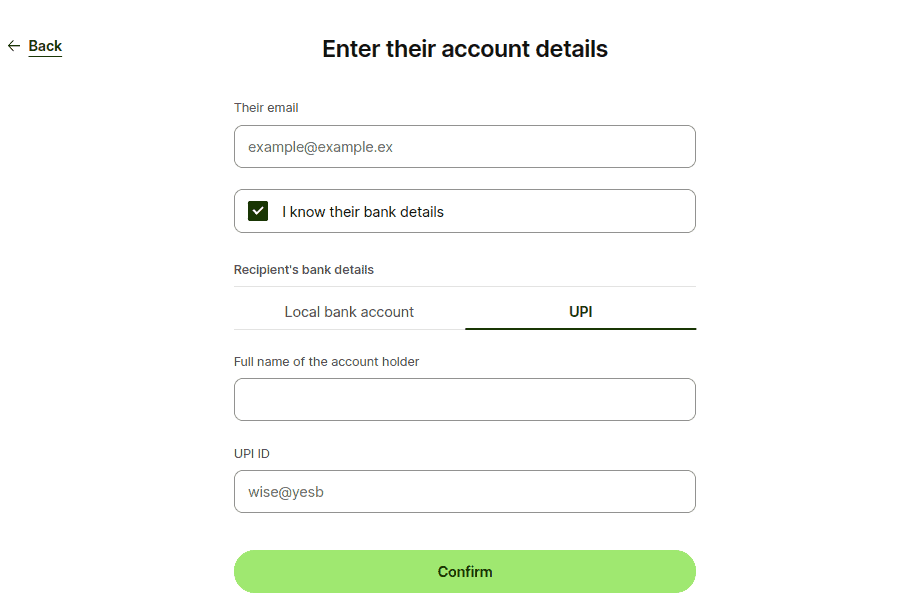The height and width of the screenshot is (611, 916).
Task: Click the white checkmark inside the checkbox
Action: pos(258,211)
